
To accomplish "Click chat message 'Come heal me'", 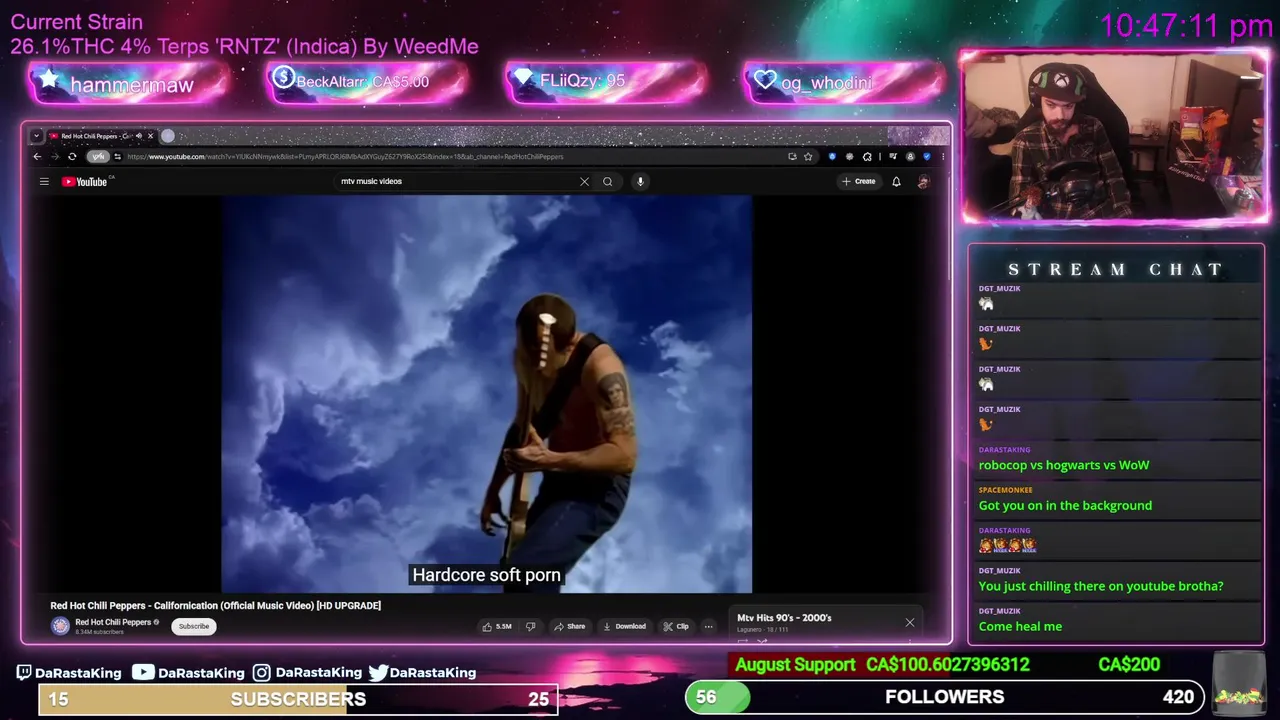I will [1020, 626].
